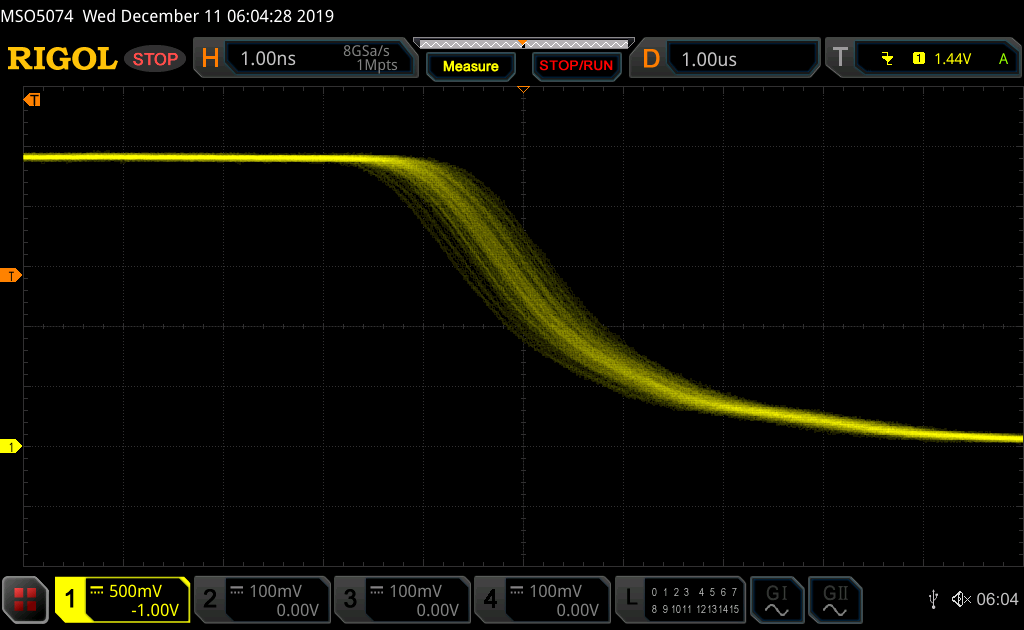Select the 1.44V trigger level value
Viewport: 1024px width, 630px height.
953,59
